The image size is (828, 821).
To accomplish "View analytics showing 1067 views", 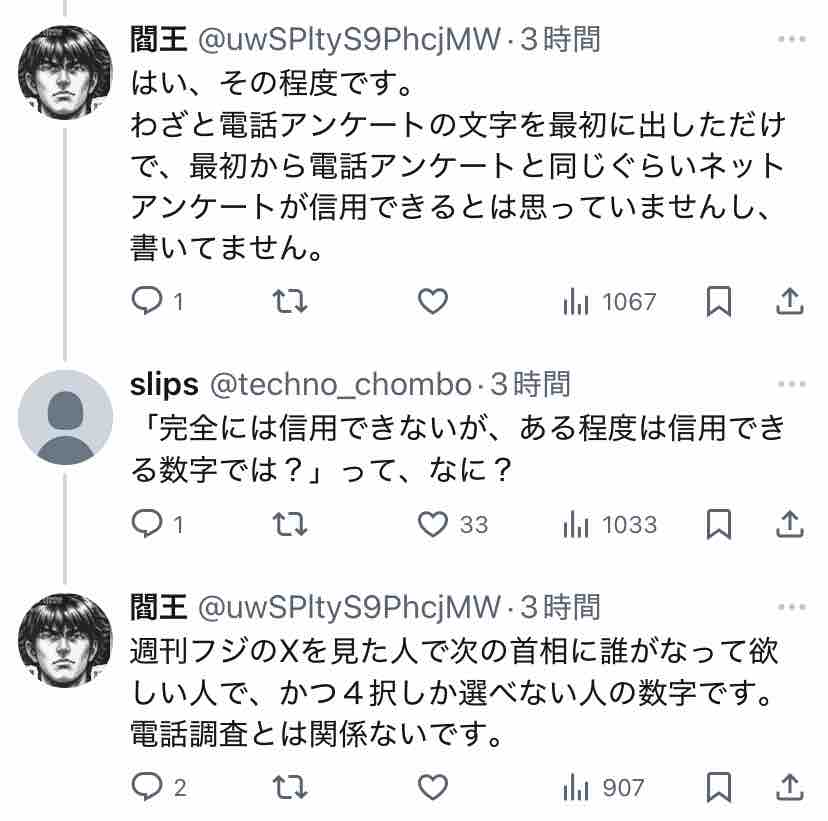I will 609,302.
